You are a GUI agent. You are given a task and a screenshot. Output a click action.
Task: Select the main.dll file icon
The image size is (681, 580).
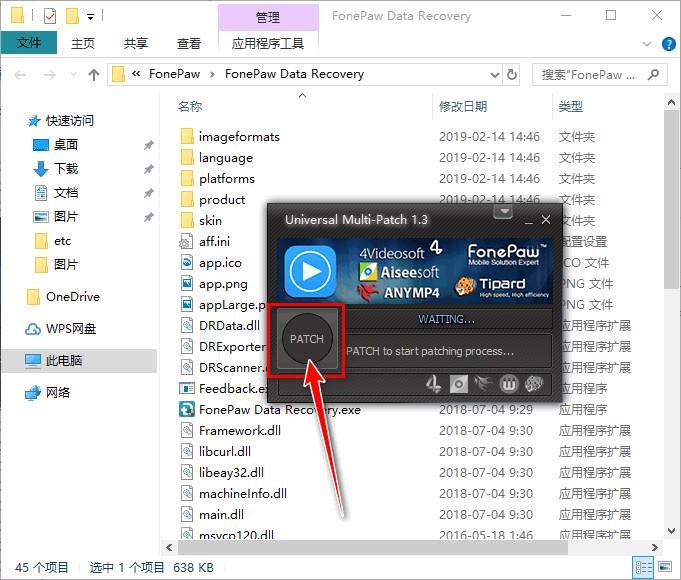pyautogui.click(x=187, y=514)
